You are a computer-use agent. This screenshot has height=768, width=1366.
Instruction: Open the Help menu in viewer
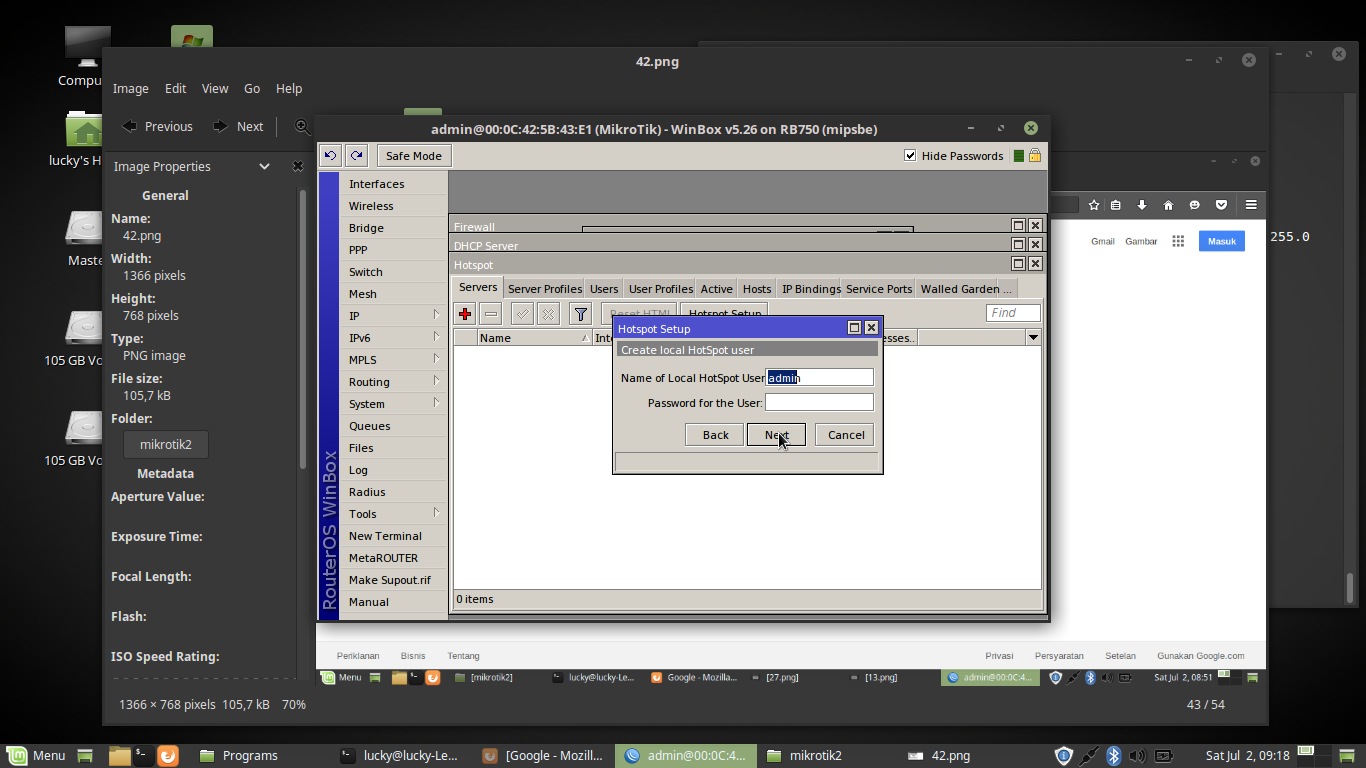point(289,88)
